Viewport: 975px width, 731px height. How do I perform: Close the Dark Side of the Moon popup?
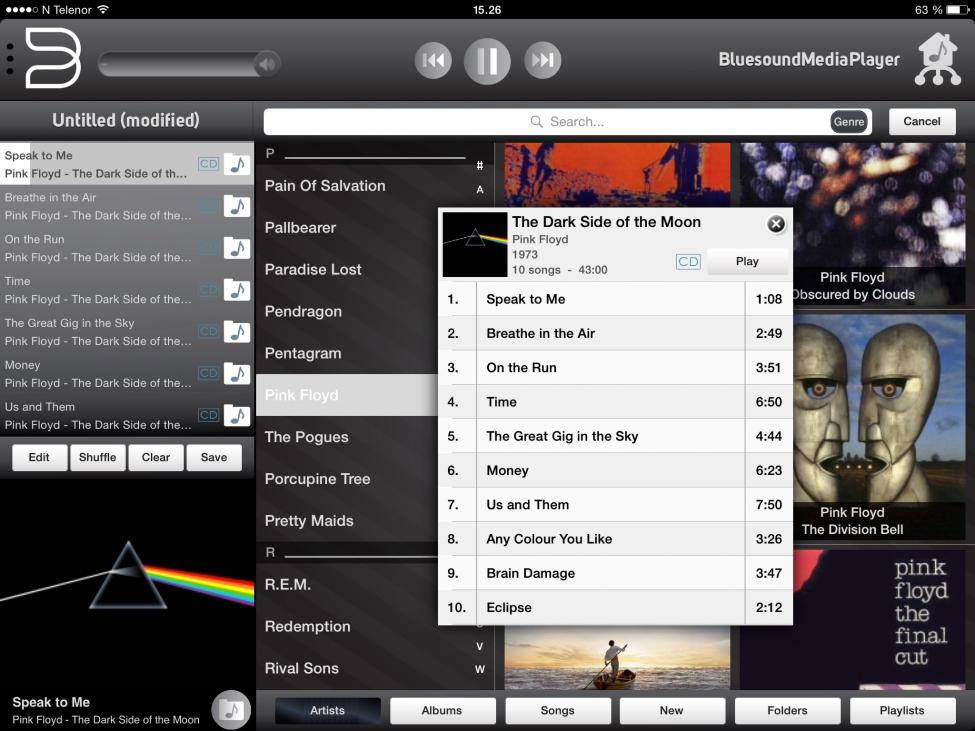(x=775, y=224)
